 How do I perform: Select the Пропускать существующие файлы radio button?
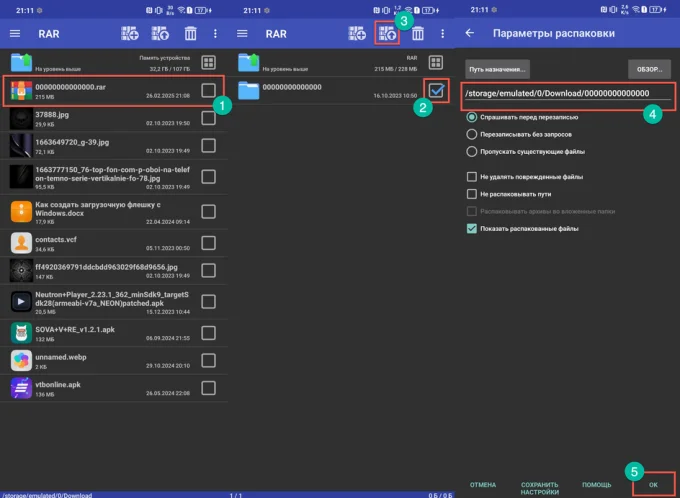pyautogui.click(x=471, y=152)
